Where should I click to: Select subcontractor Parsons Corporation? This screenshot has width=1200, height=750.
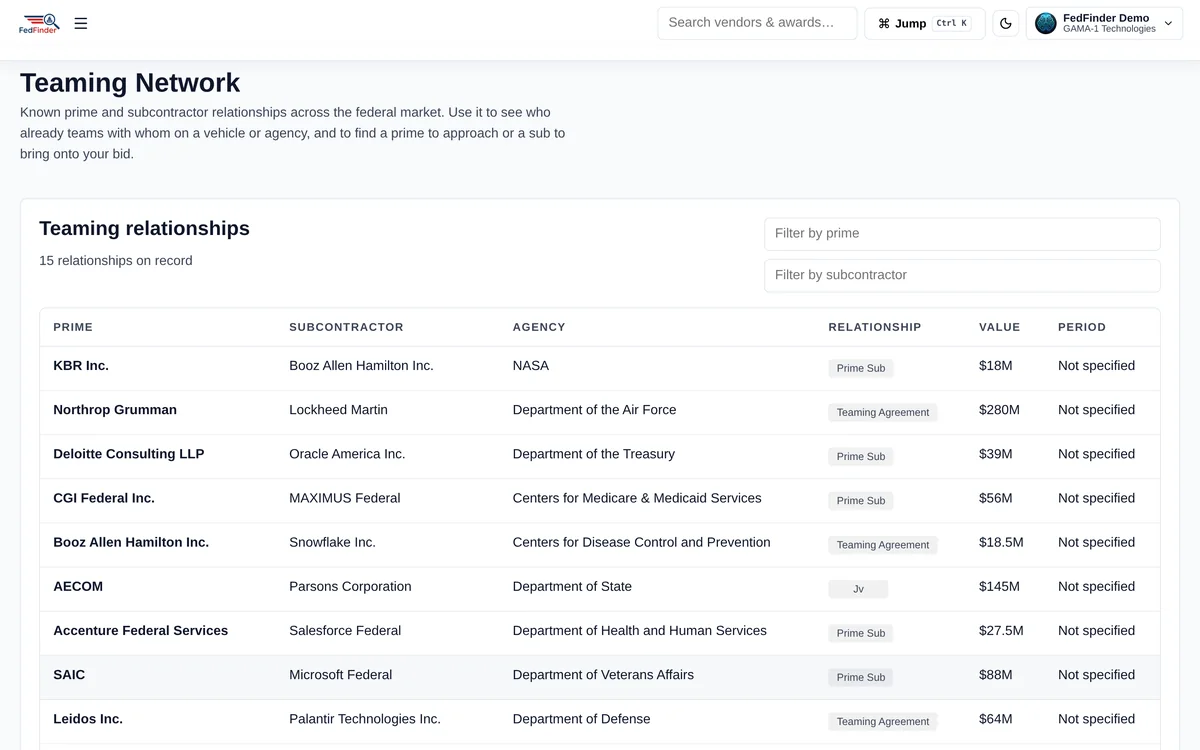(x=350, y=586)
